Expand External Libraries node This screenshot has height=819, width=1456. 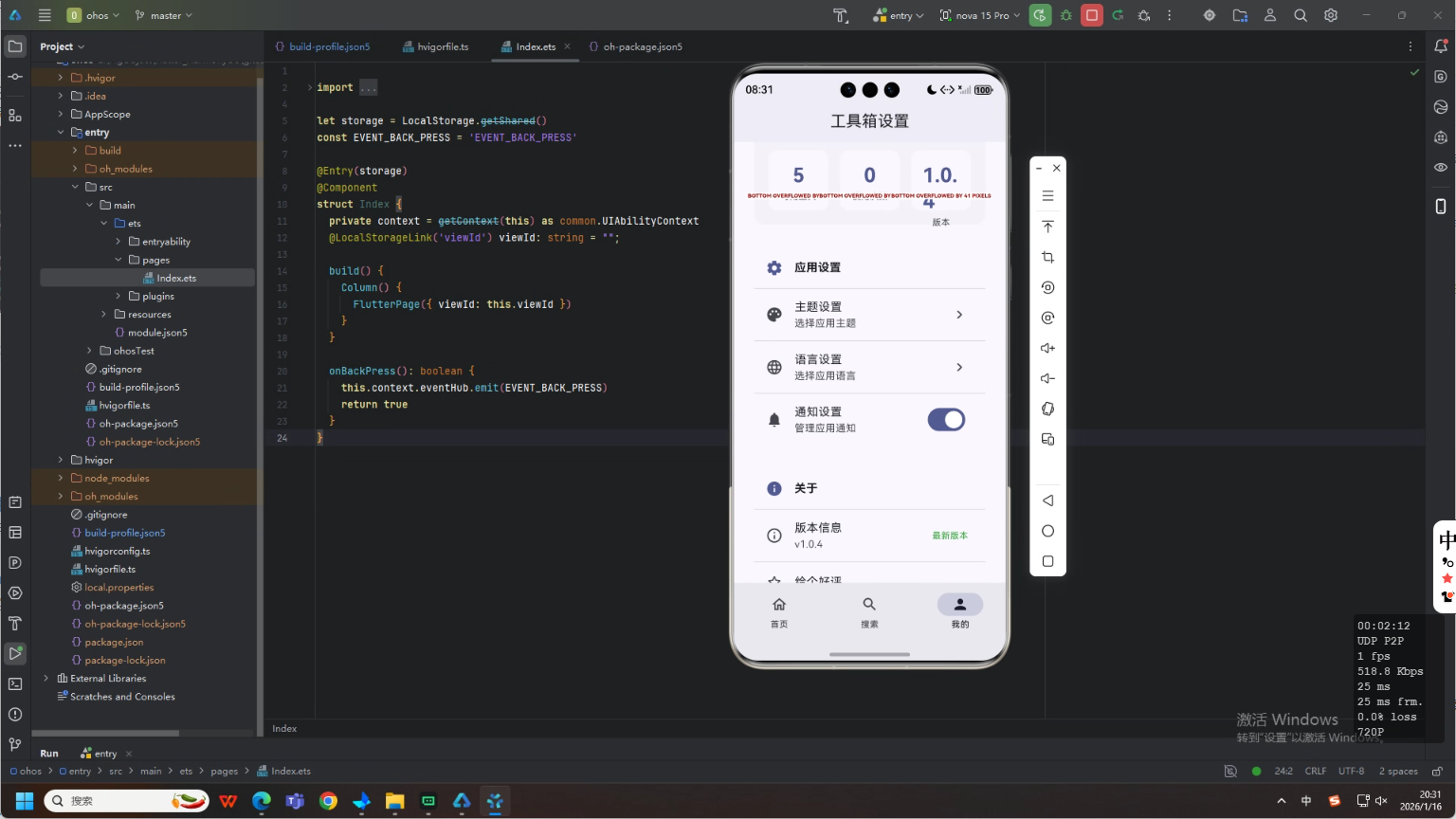[45, 678]
